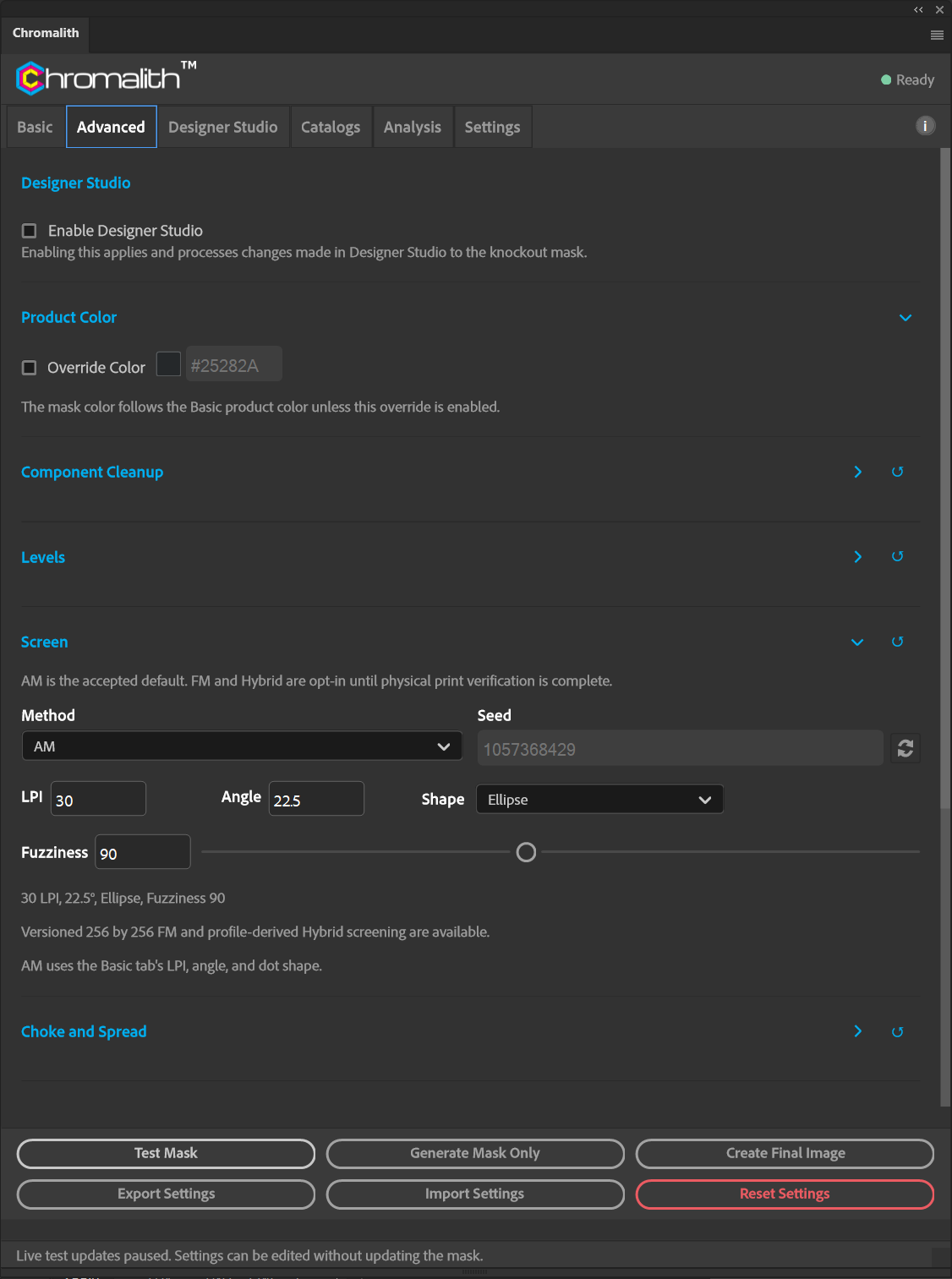This screenshot has width=952, height=1279.
Task: Click the override color swatch
Action: pos(169,364)
